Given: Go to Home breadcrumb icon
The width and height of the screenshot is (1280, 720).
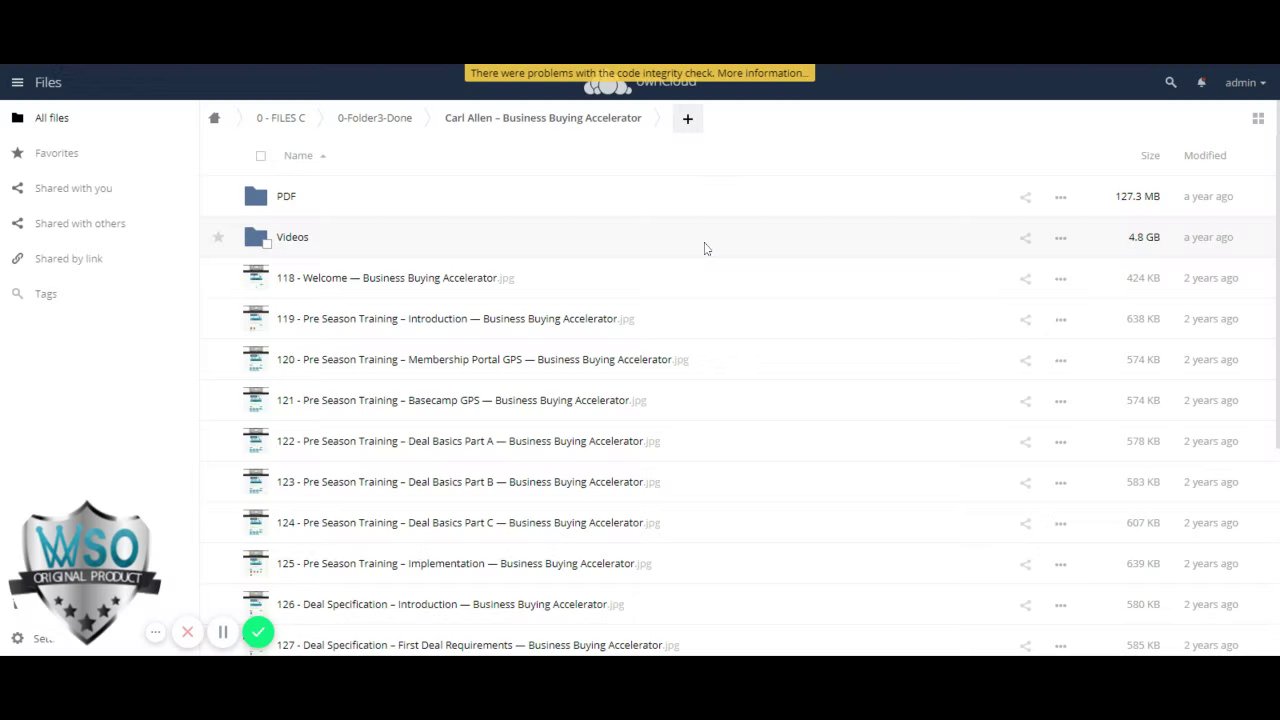Looking at the screenshot, I should [214, 118].
